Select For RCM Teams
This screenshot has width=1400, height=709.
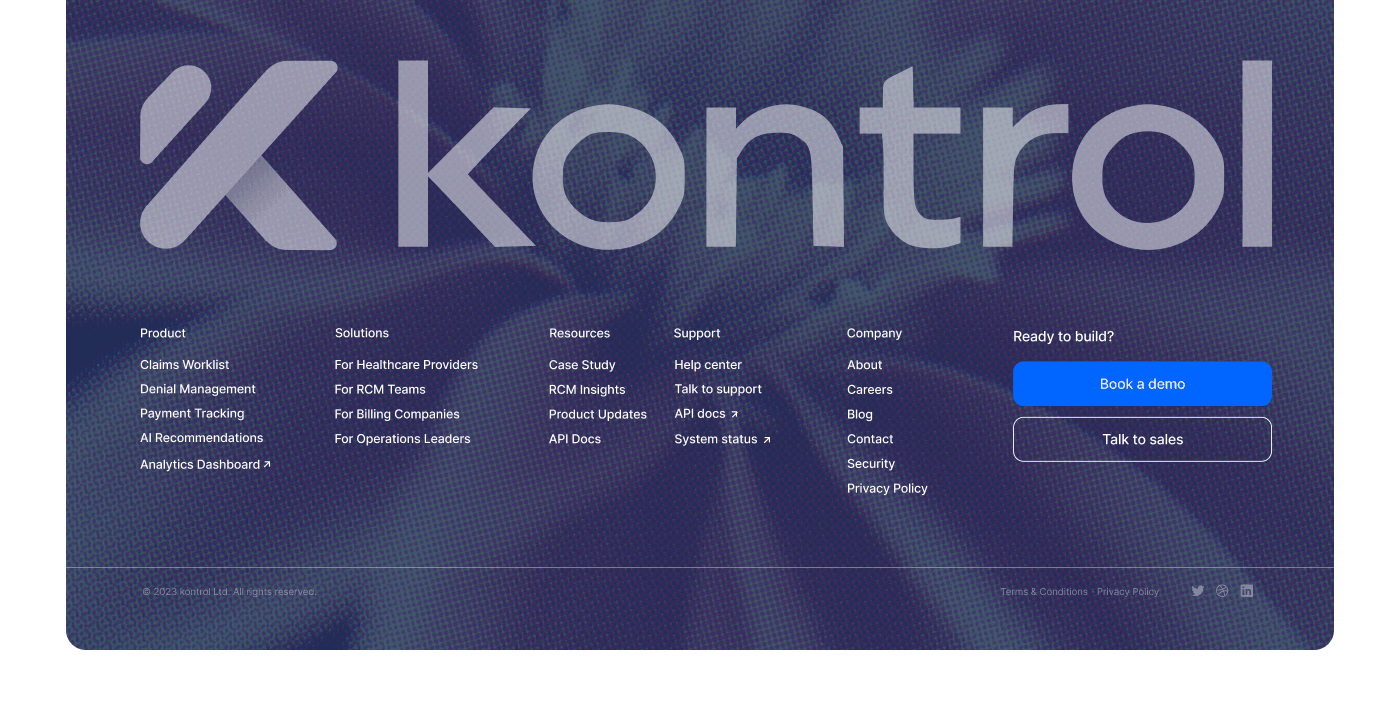pyautogui.click(x=380, y=389)
